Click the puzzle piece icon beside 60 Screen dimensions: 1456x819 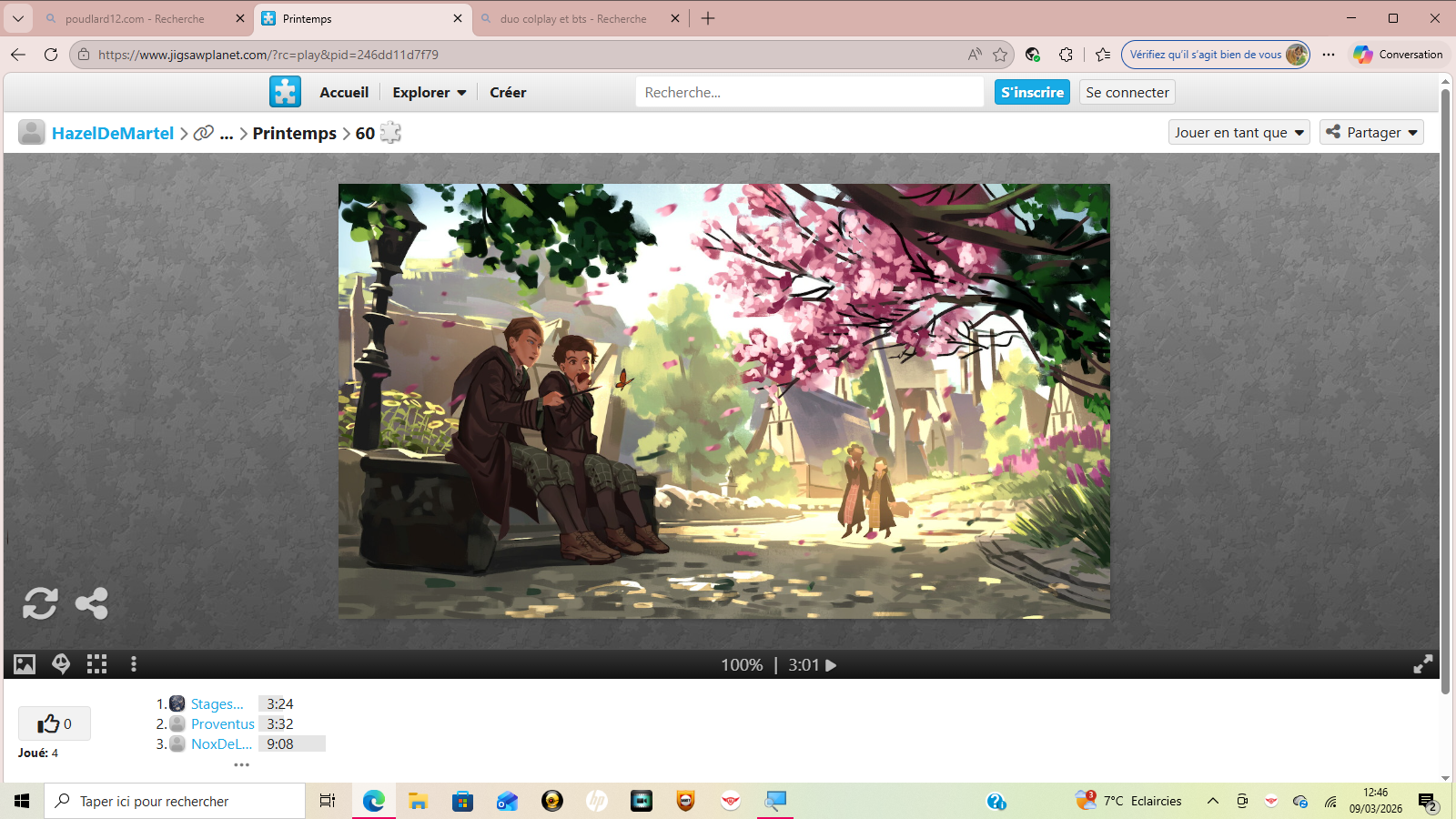pos(390,133)
